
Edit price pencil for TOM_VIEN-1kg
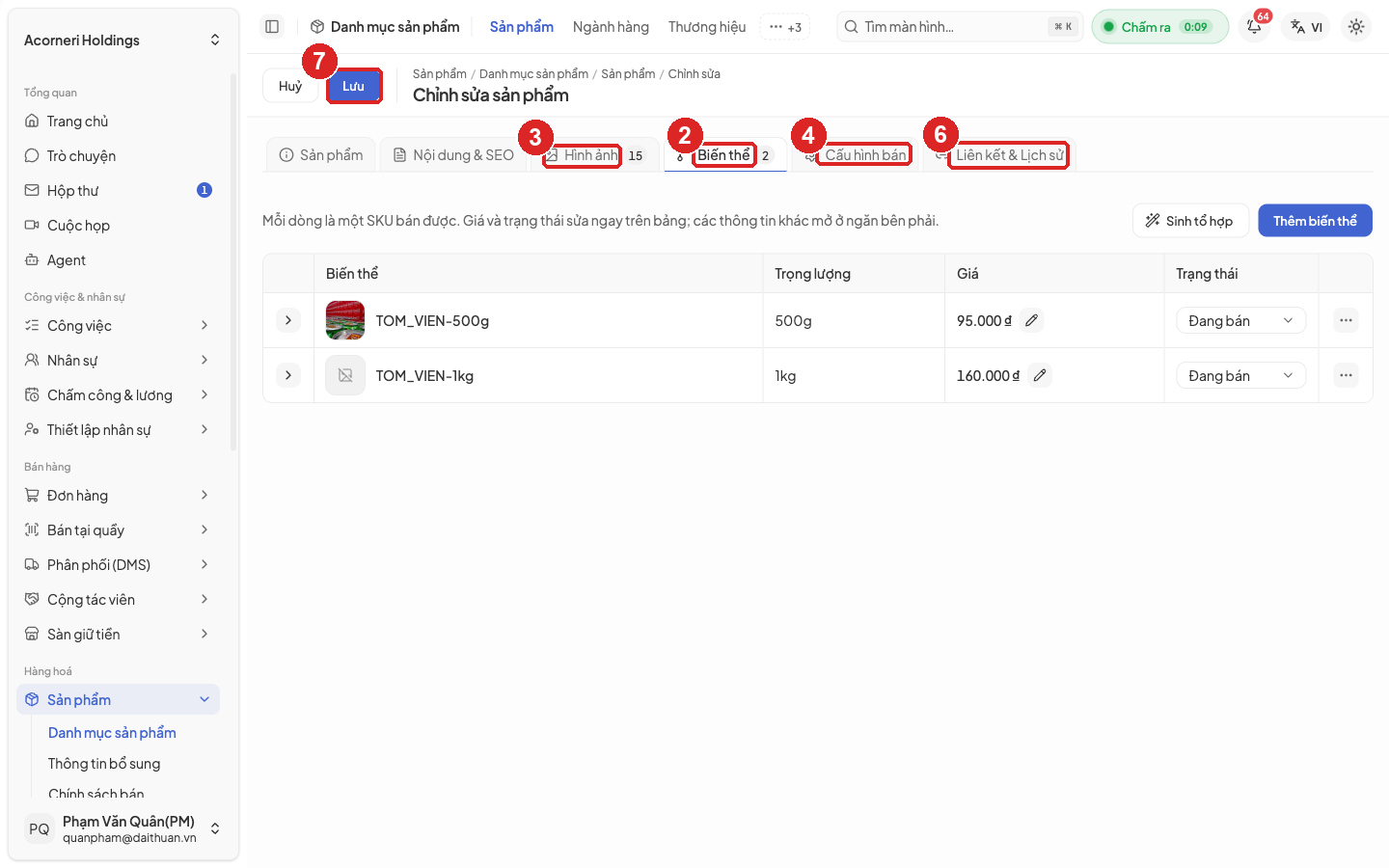(1039, 375)
